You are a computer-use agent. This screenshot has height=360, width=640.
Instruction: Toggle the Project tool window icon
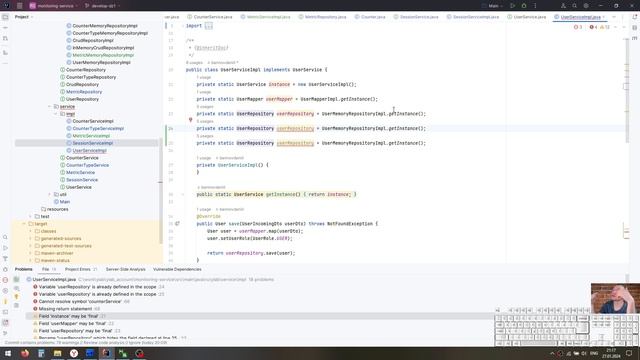click(5, 17)
